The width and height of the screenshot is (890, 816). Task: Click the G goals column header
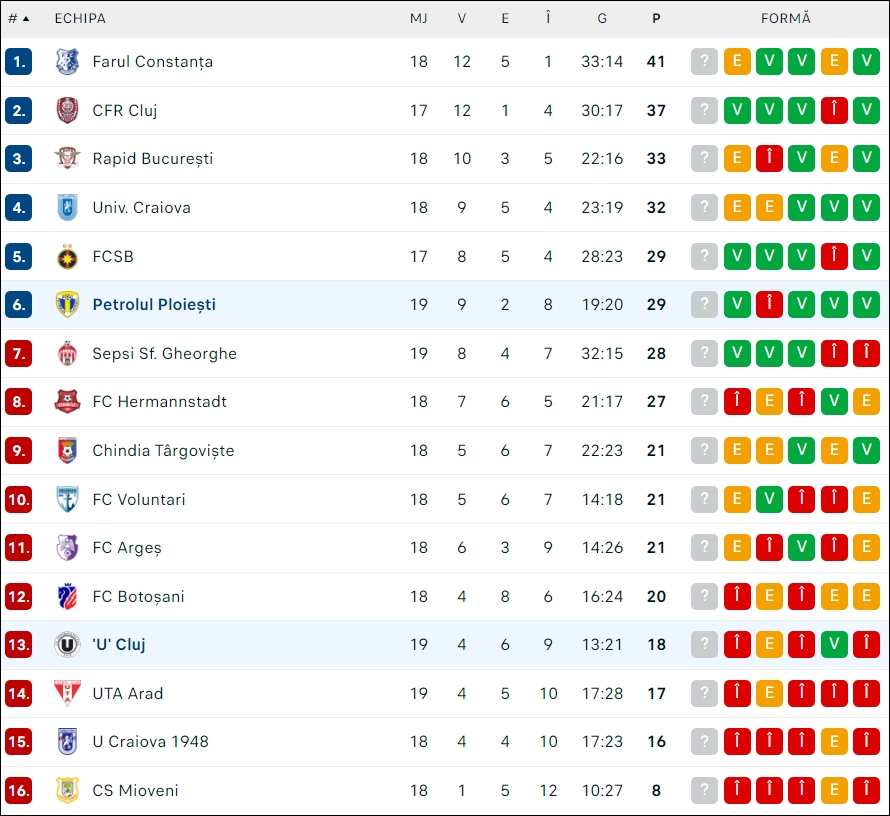coord(602,18)
